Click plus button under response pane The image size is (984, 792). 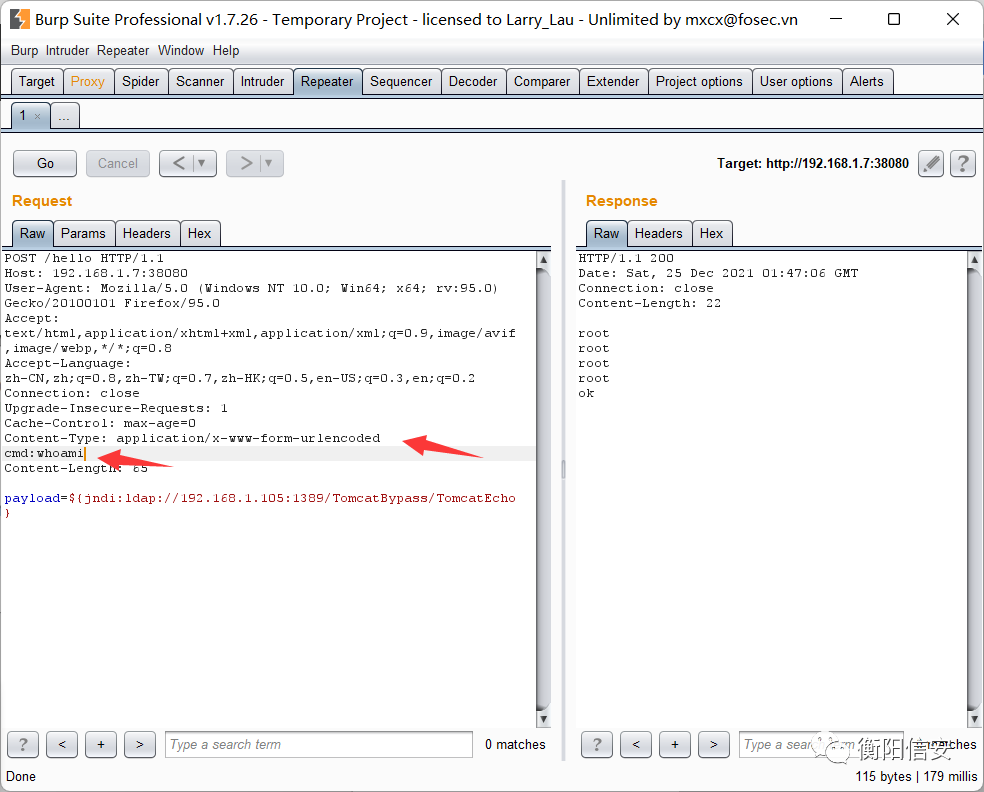pyautogui.click(x=675, y=745)
